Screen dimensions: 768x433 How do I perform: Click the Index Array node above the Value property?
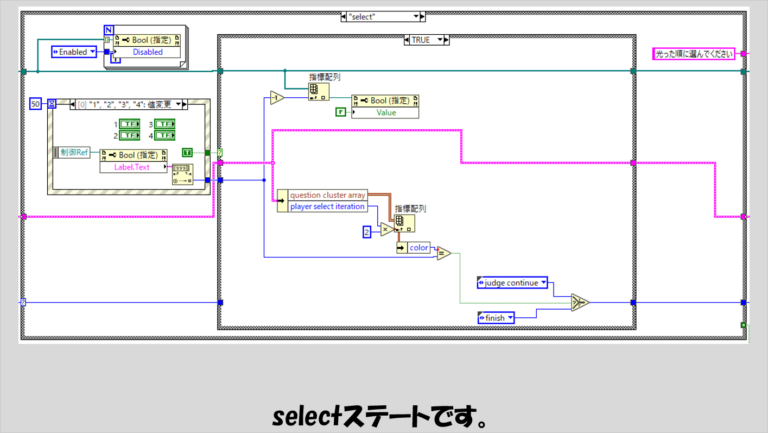click(x=318, y=91)
